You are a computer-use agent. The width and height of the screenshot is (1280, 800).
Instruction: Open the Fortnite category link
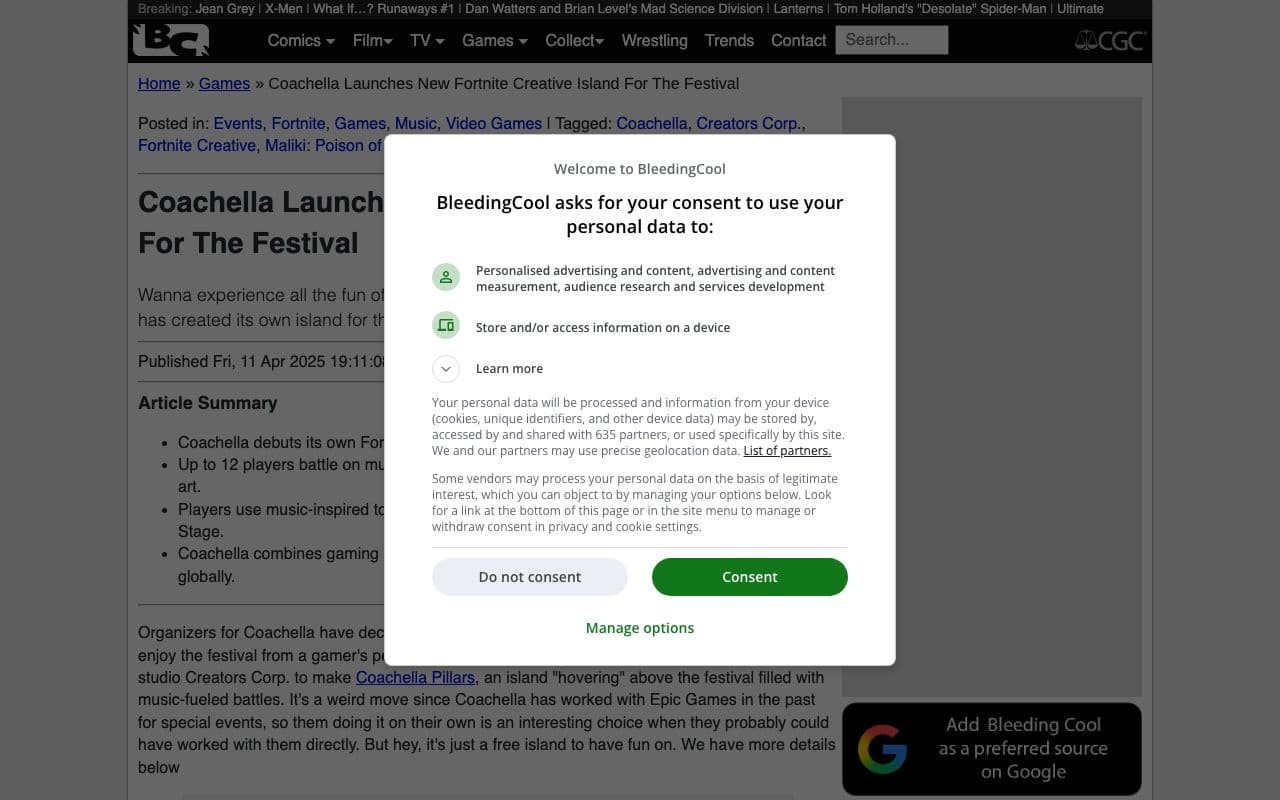(299, 124)
